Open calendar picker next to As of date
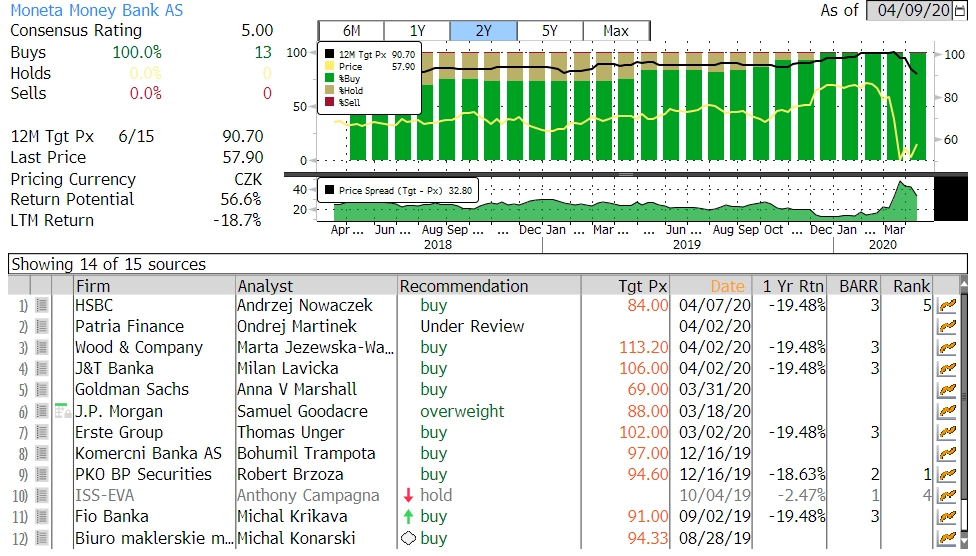 tap(960, 11)
